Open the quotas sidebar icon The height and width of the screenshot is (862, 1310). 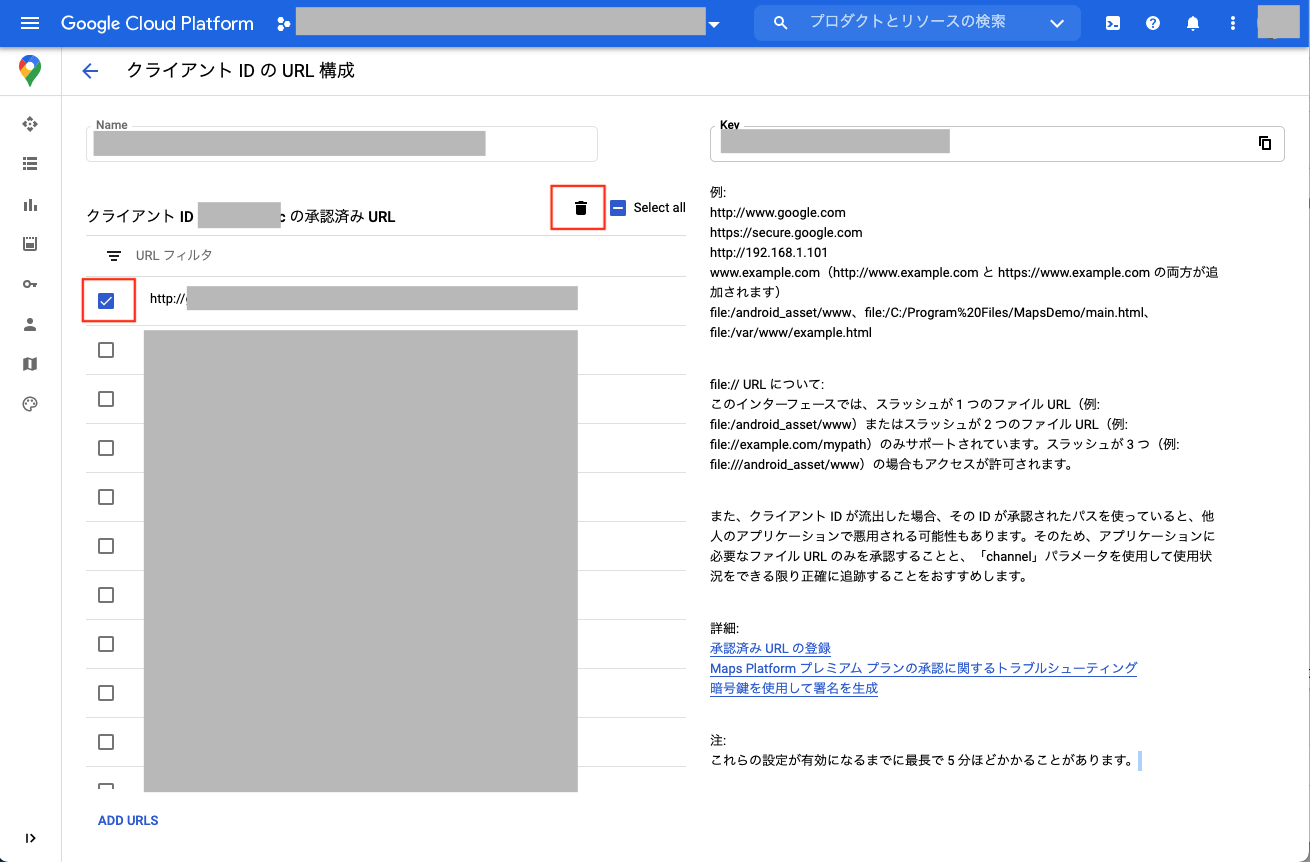pyautogui.click(x=30, y=244)
